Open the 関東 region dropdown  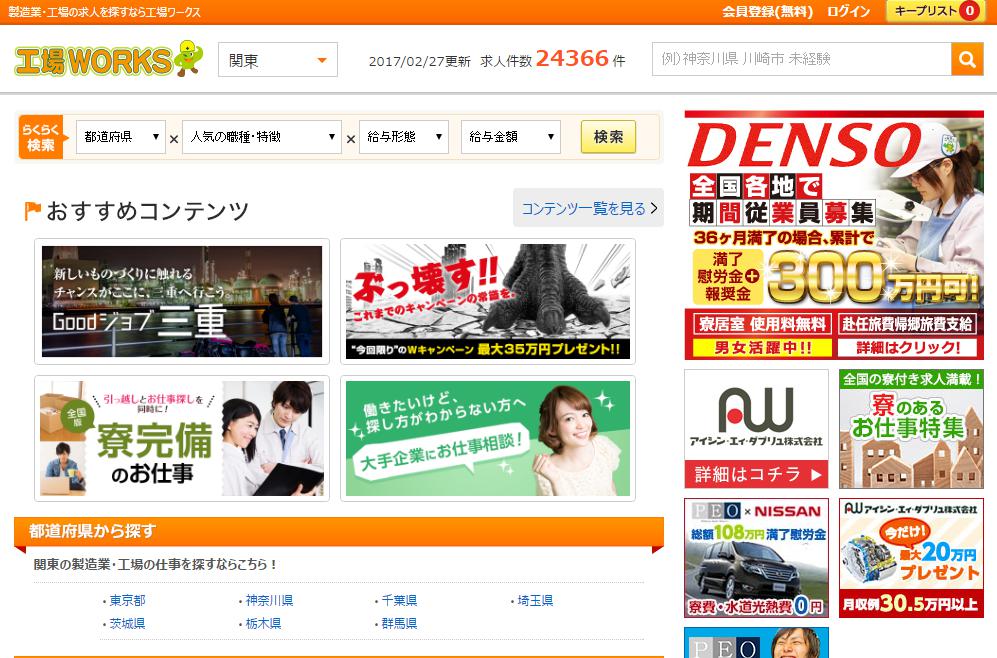[x=278, y=60]
